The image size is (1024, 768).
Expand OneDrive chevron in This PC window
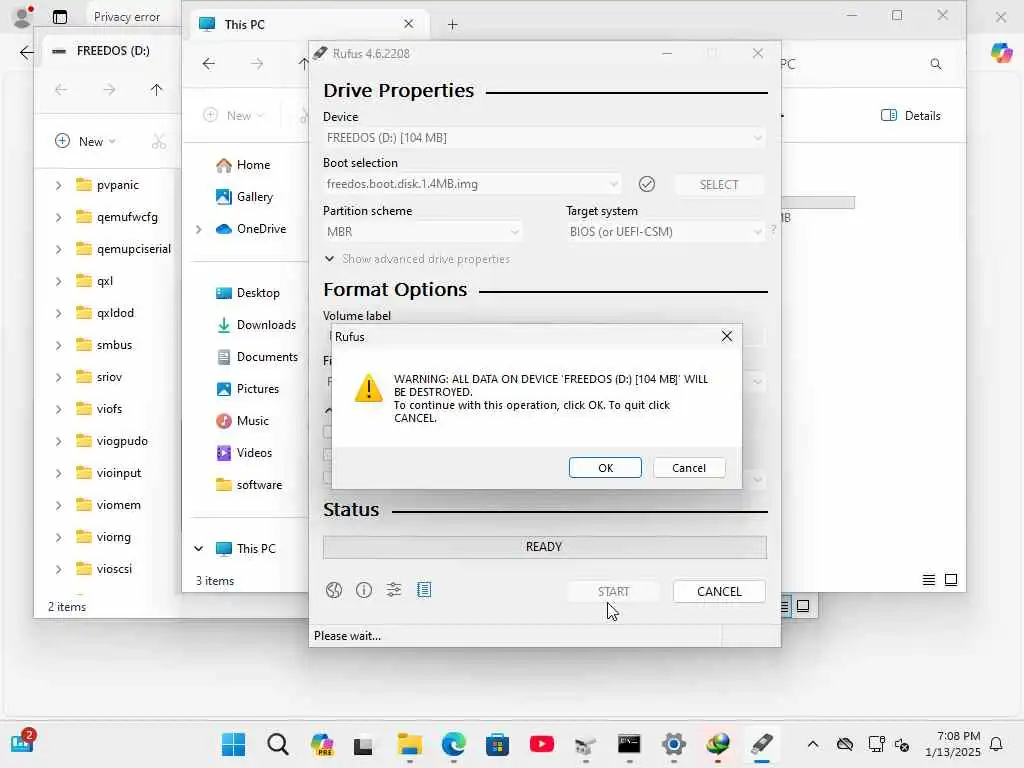tap(199, 229)
